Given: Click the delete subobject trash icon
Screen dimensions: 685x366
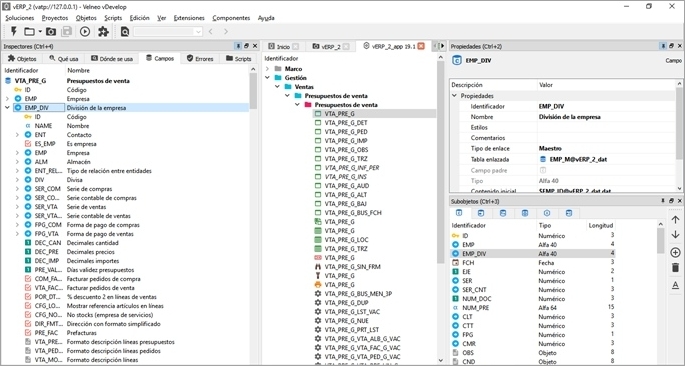Looking at the screenshot, I should (675, 268).
